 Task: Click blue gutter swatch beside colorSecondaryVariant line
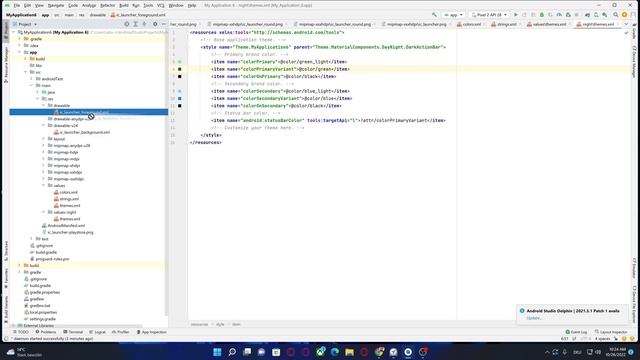180,98
